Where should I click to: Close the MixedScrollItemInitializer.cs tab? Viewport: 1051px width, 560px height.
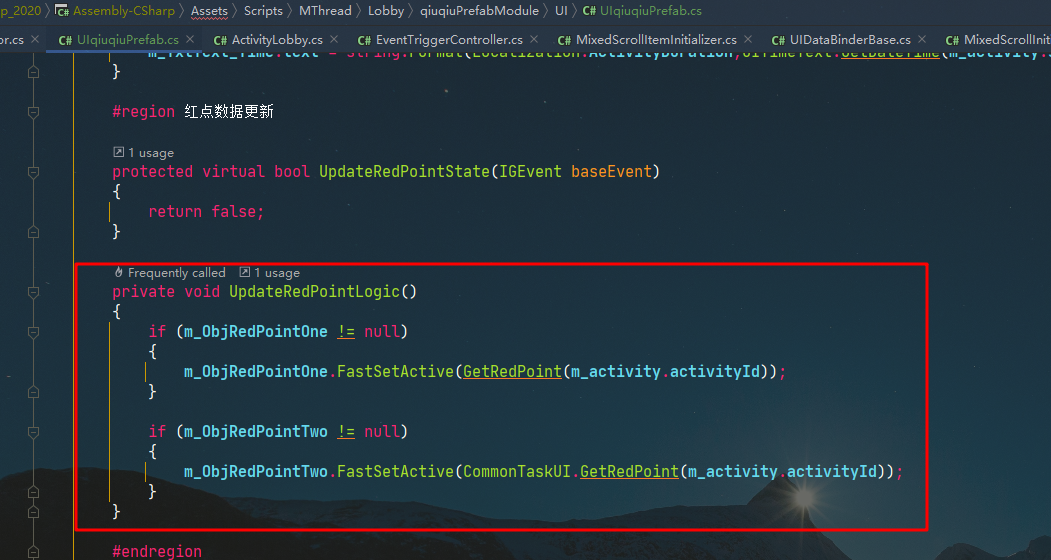(x=747, y=39)
